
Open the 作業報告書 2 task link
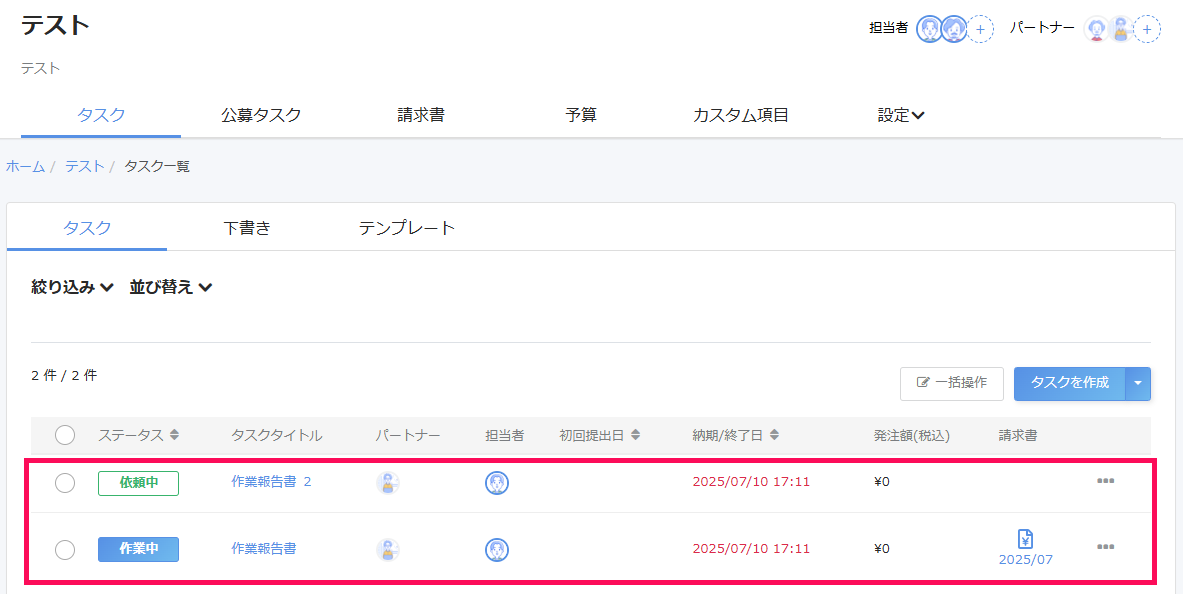click(x=271, y=482)
